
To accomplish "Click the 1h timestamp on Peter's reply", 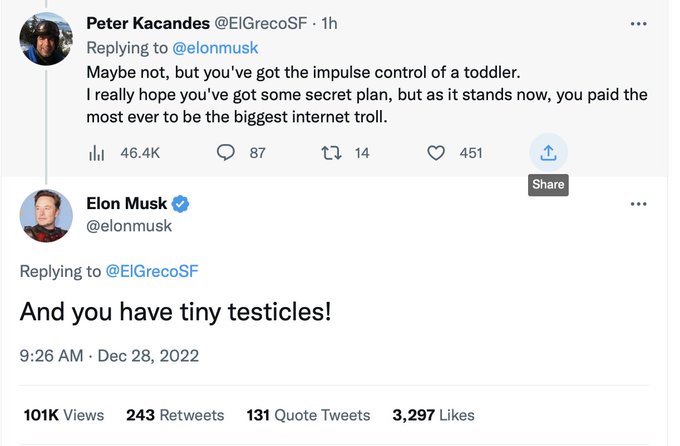I will [330, 22].
